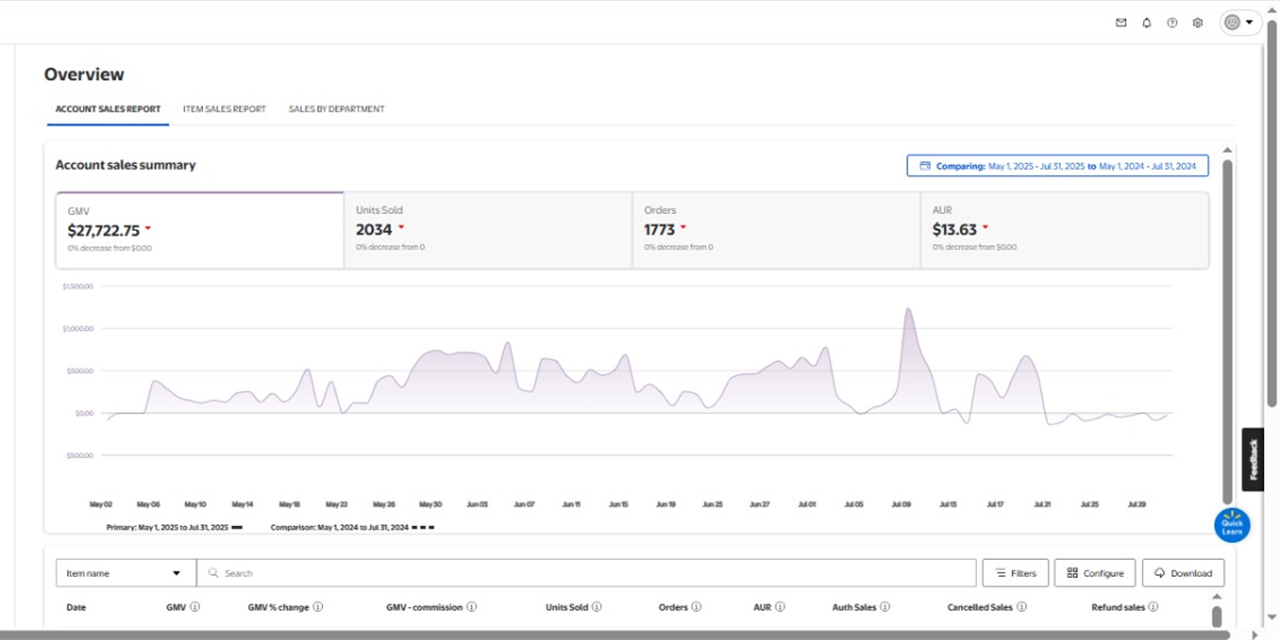
Task: Switch to Account Sales Report tab
Action: click(108, 109)
